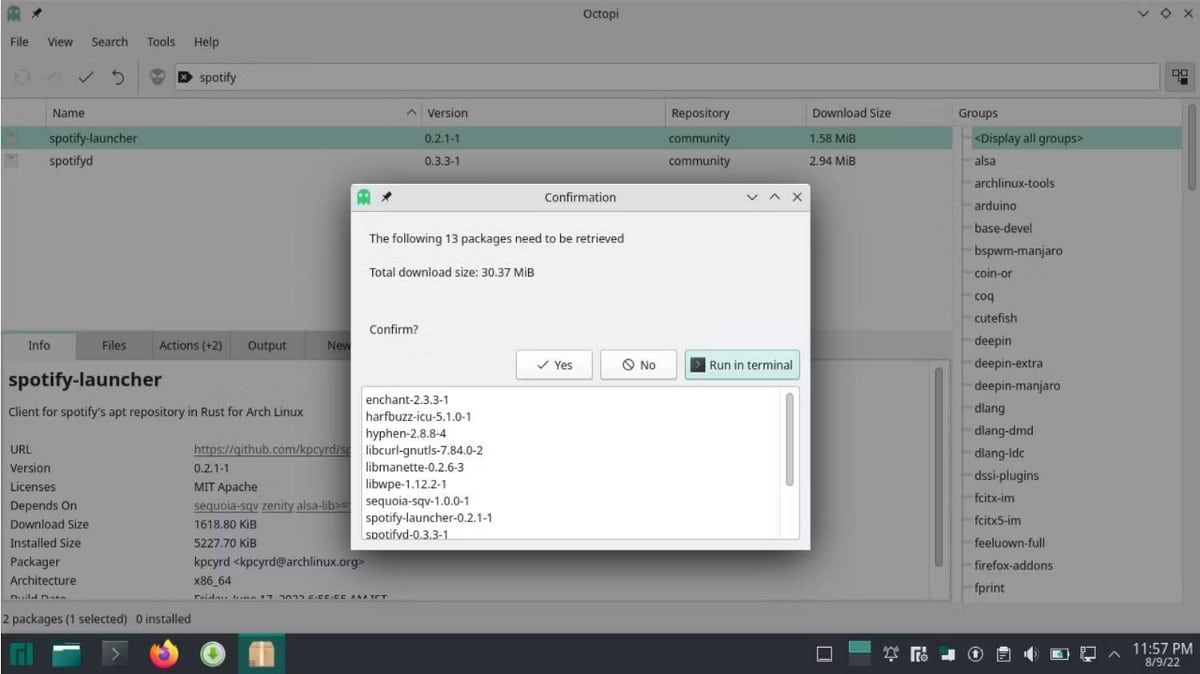Apply pending transaction with checkmark icon
Screen dimensions: 1200x674
coord(86,77)
